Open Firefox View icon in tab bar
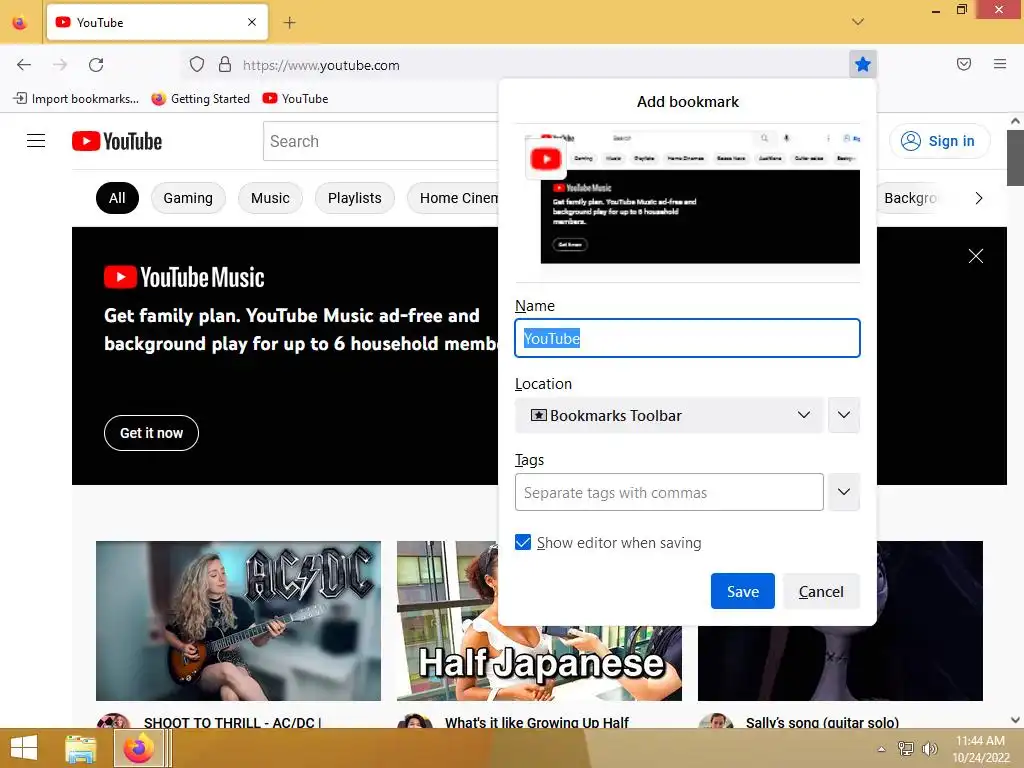The image size is (1024, 768). [x=20, y=22]
